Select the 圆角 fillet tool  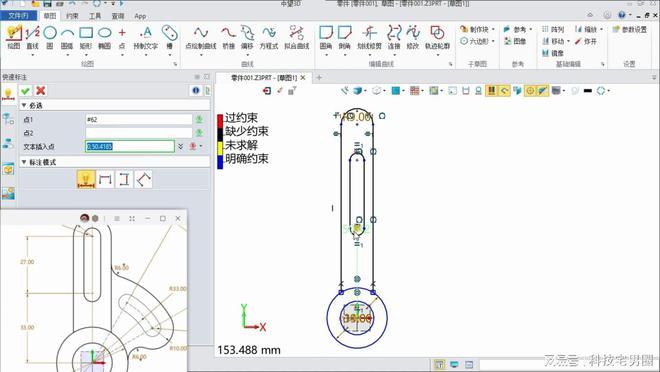pos(326,37)
